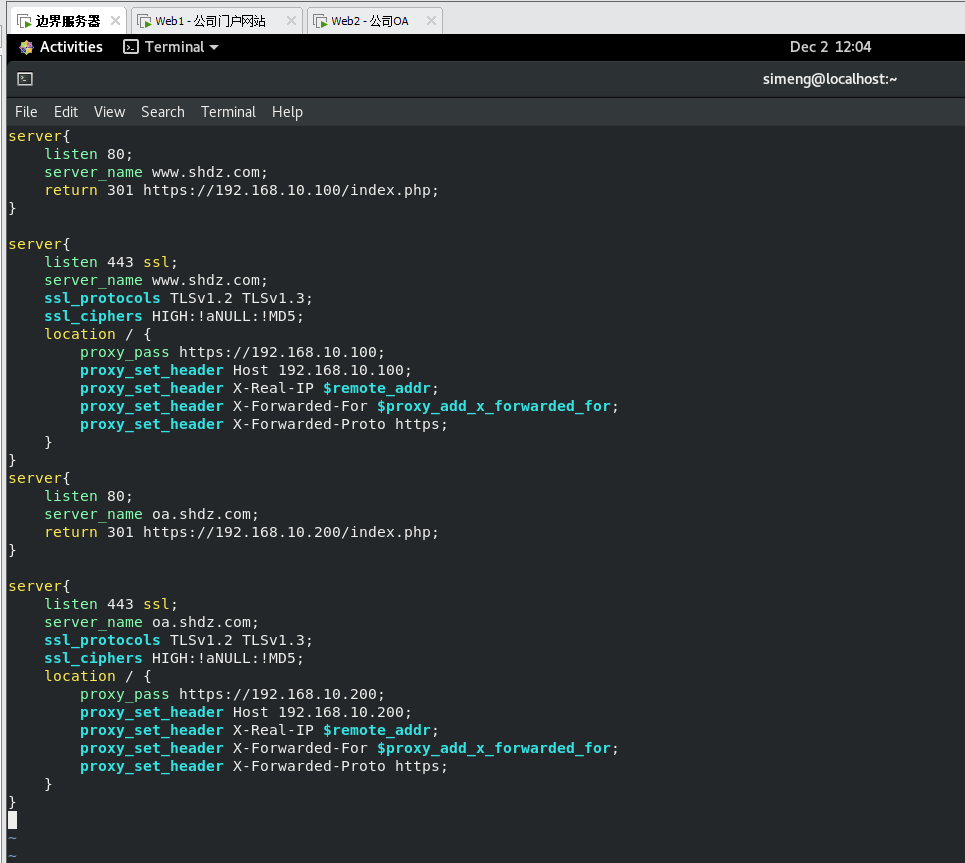Open the View menu
Image resolution: width=965 pixels, height=863 pixels.
pos(109,112)
